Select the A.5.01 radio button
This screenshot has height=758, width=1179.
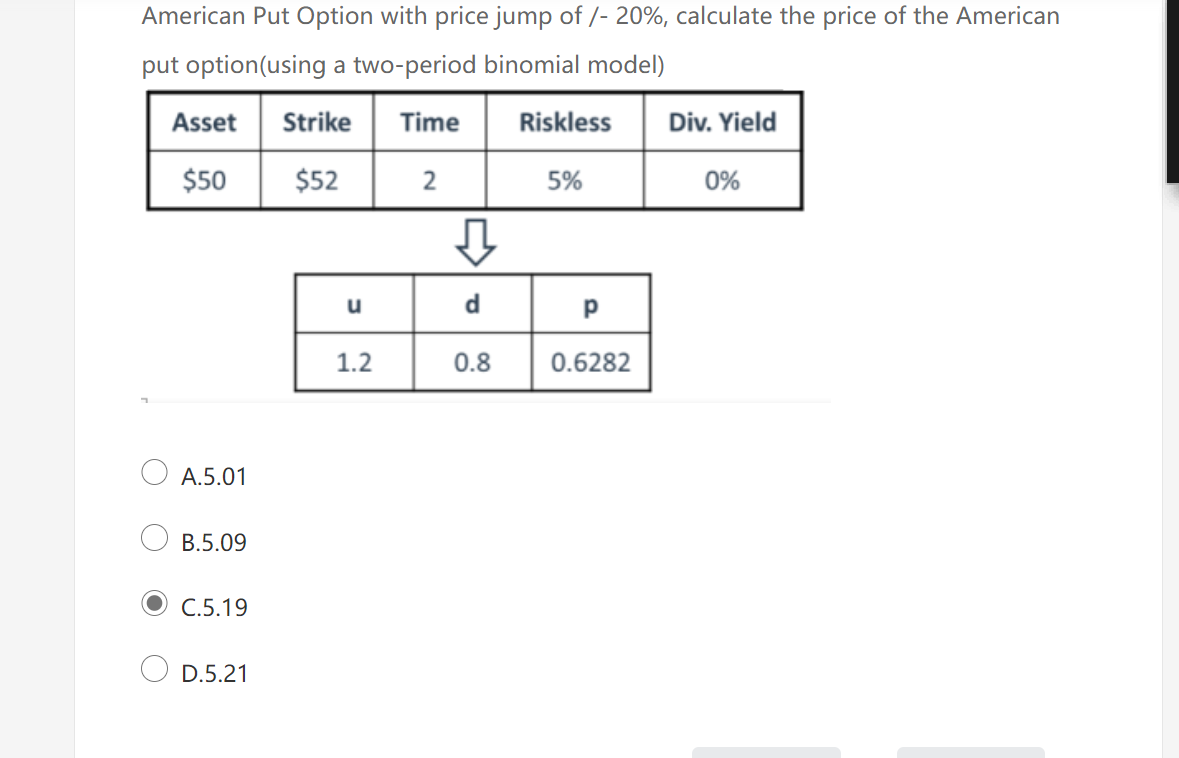(155, 472)
